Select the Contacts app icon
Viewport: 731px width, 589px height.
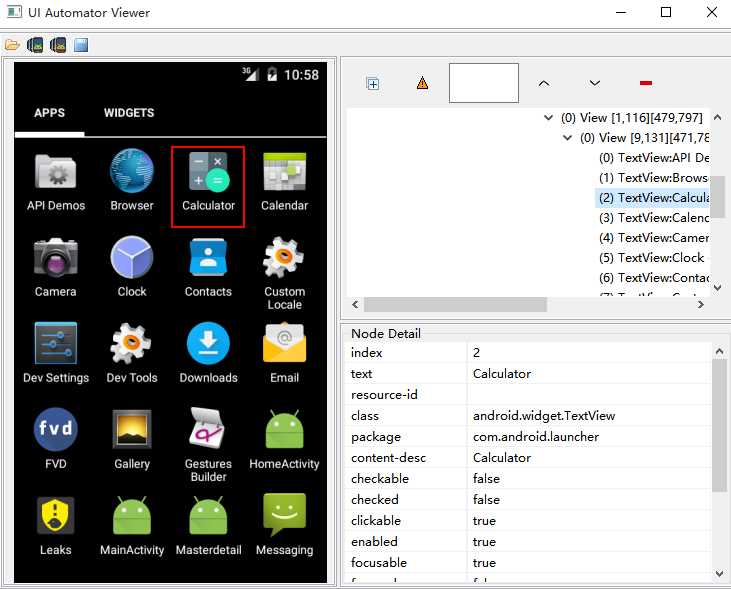pos(208,257)
